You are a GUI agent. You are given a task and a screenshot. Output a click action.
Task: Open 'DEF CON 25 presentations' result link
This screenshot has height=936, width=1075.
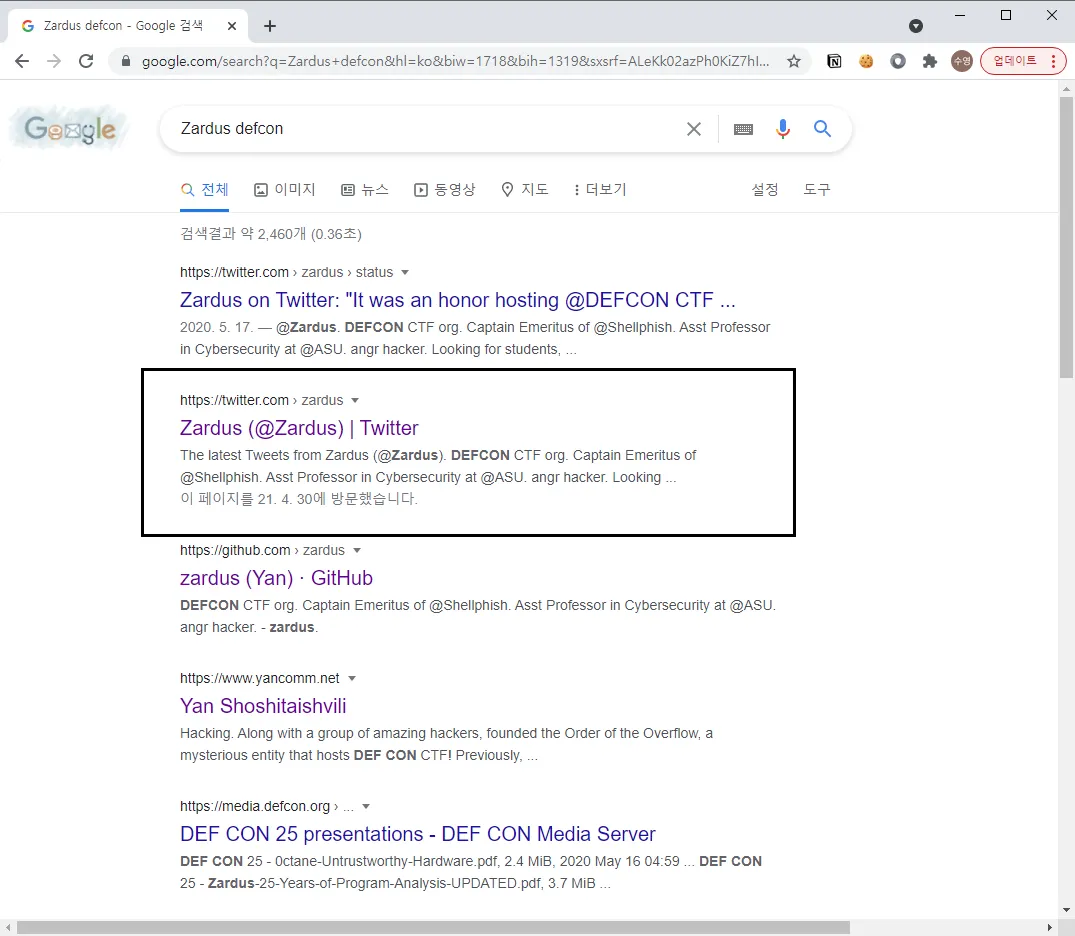click(418, 835)
